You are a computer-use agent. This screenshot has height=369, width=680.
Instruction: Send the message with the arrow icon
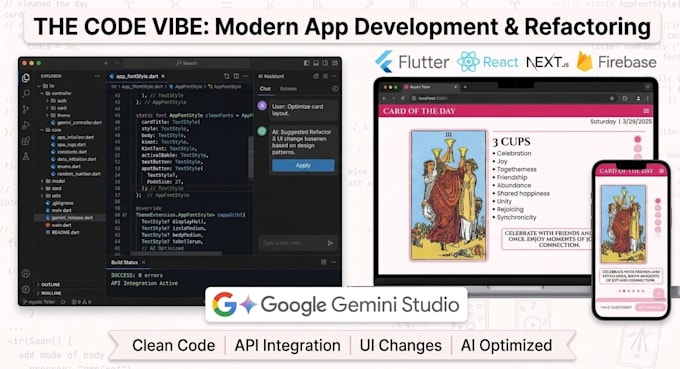pos(330,243)
